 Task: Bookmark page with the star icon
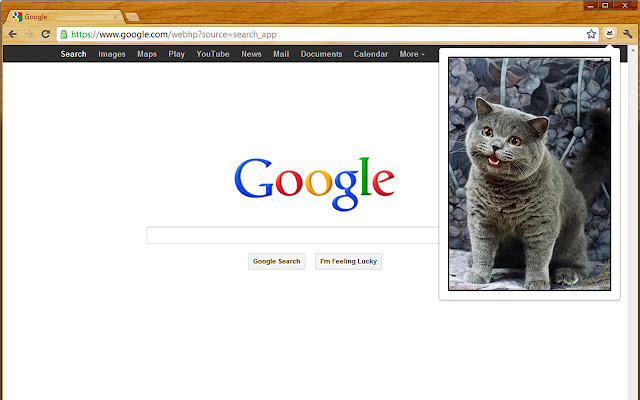pos(591,34)
